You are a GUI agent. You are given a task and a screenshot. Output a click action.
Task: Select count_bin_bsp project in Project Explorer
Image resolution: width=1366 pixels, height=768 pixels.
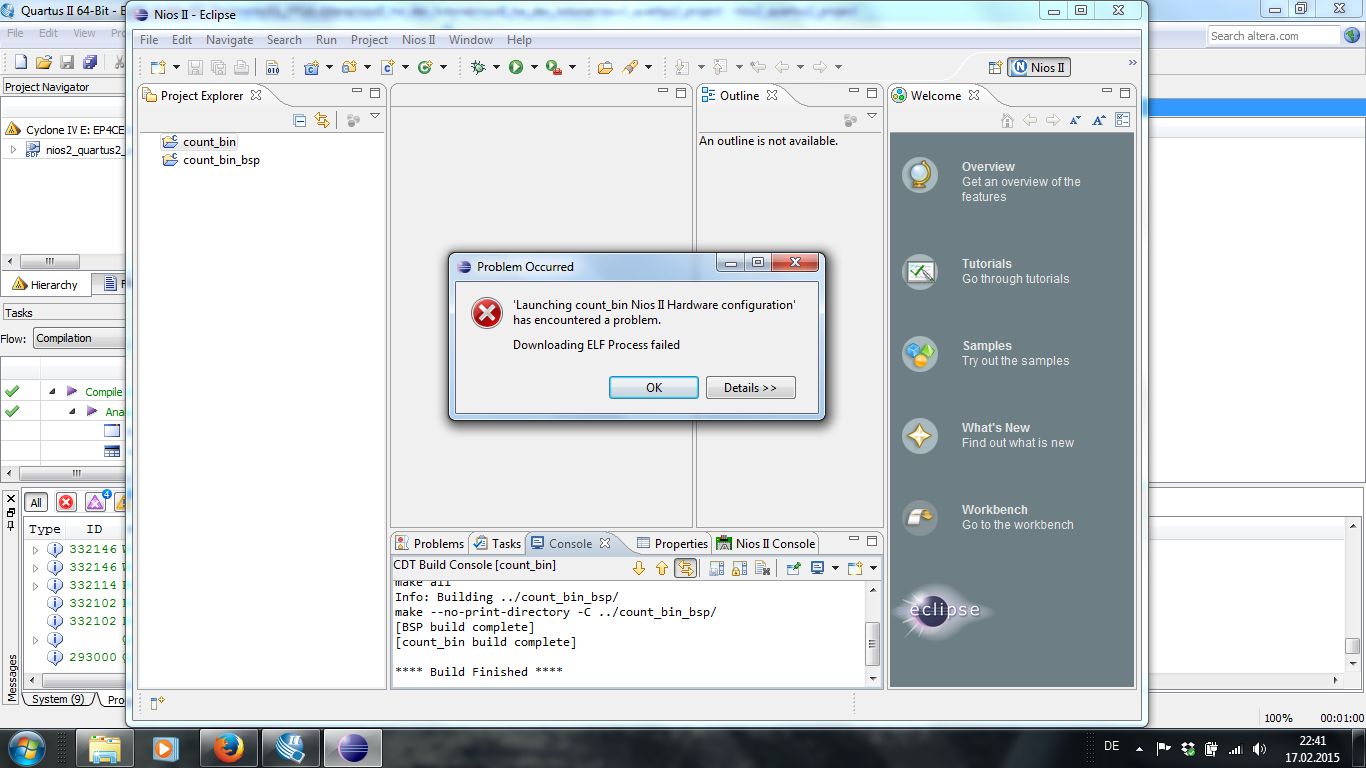[221, 160]
